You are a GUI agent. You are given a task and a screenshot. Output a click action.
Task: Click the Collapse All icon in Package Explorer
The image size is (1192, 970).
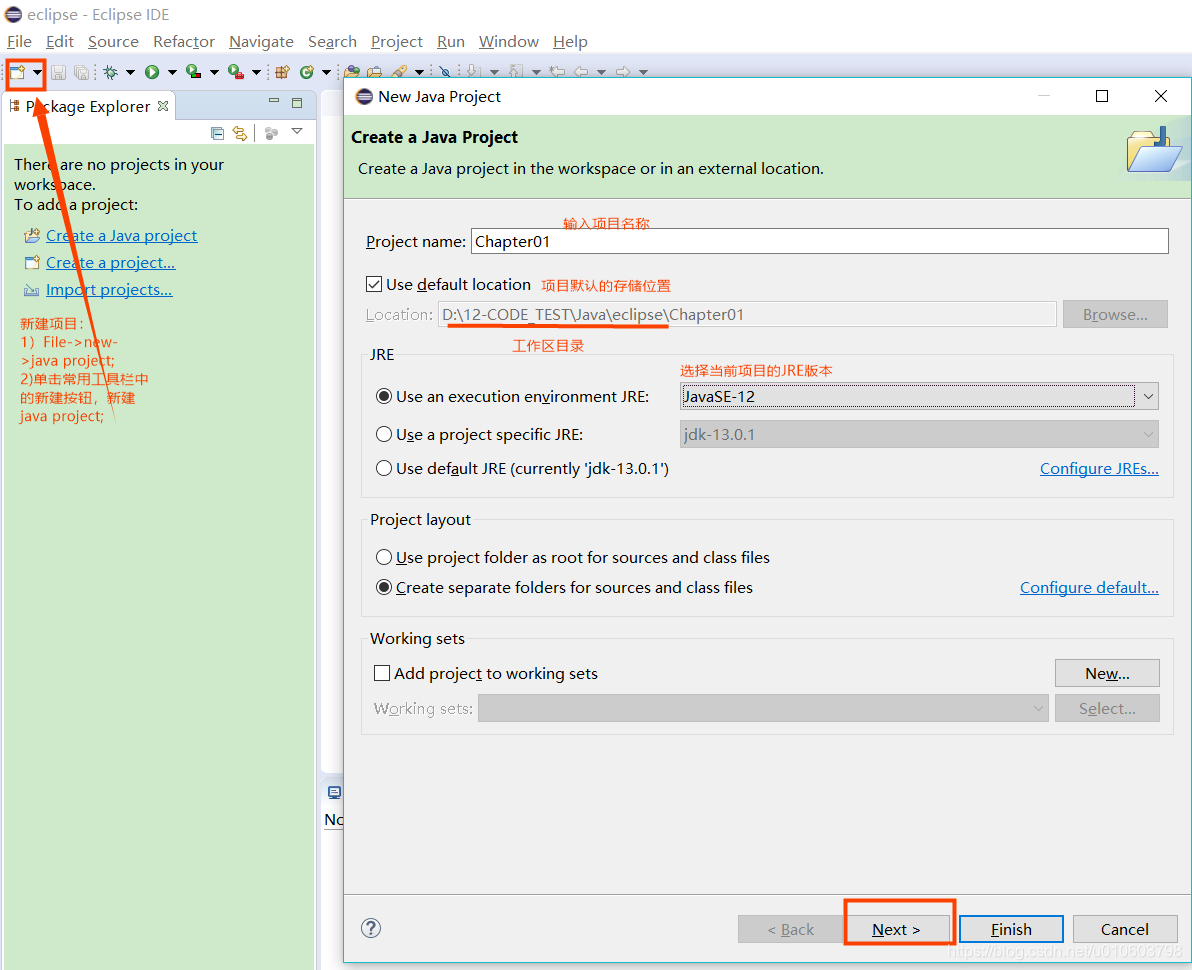click(217, 134)
